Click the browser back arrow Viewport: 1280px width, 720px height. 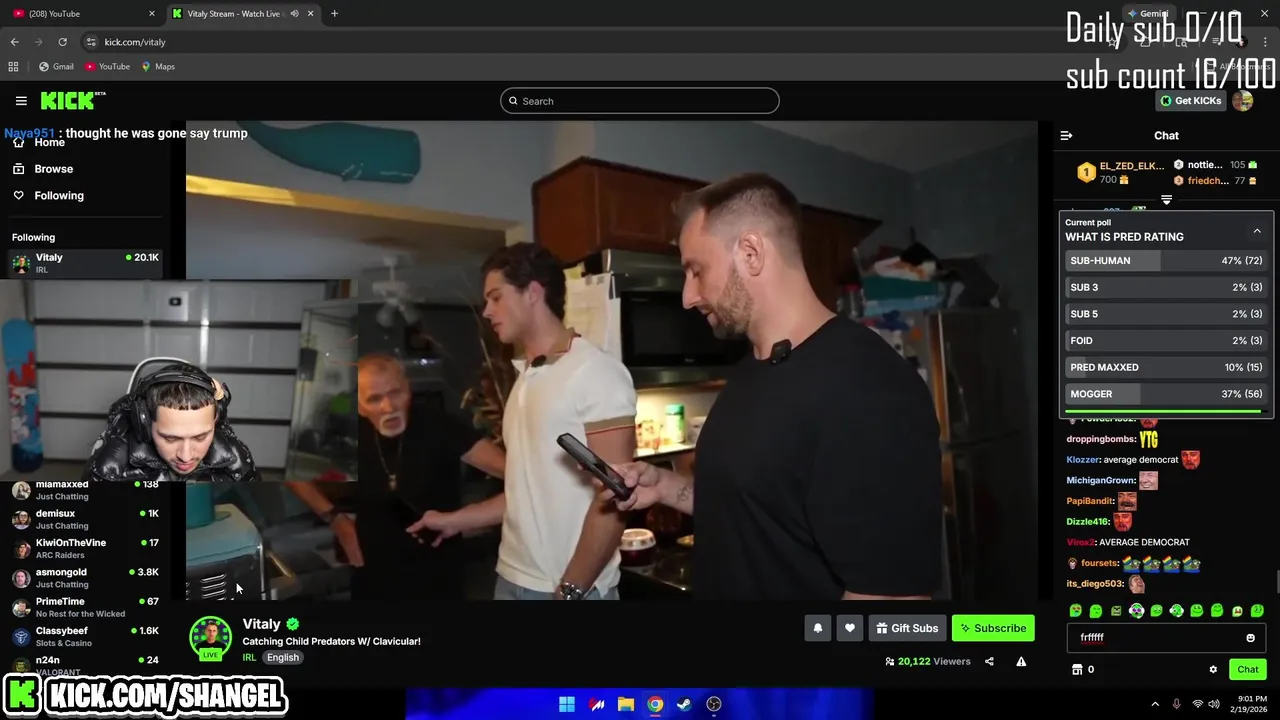[x=14, y=42]
